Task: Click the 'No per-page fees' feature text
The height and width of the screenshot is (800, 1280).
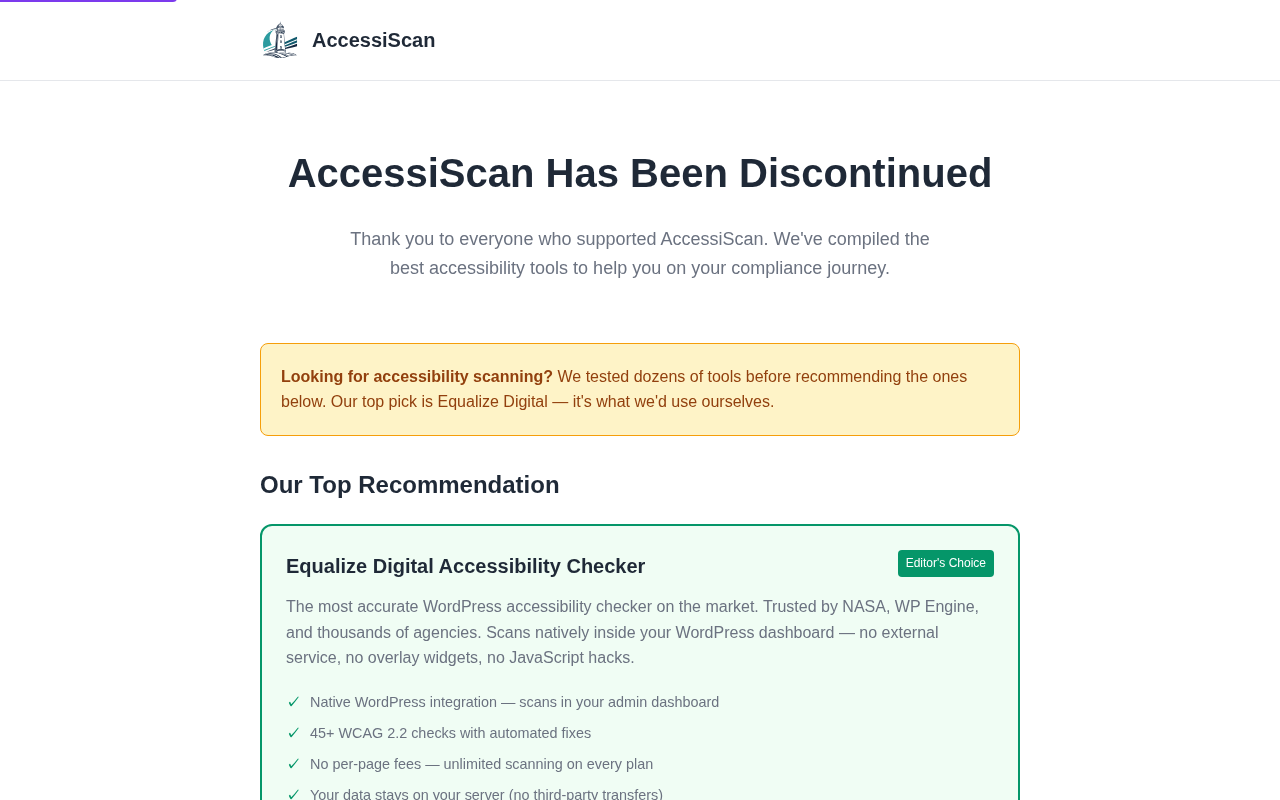Action: click(x=481, y=764)
